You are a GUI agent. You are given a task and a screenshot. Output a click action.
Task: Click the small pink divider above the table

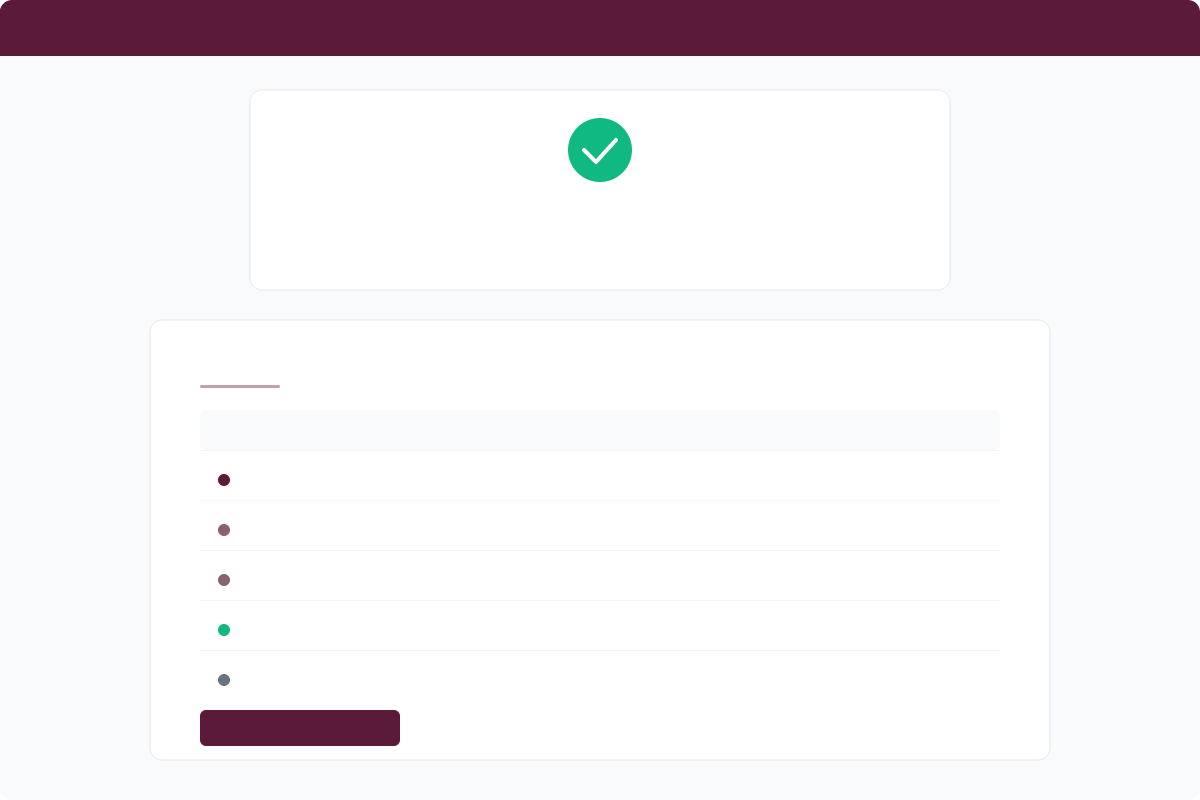pyautogui.click(x=239, y=386)
